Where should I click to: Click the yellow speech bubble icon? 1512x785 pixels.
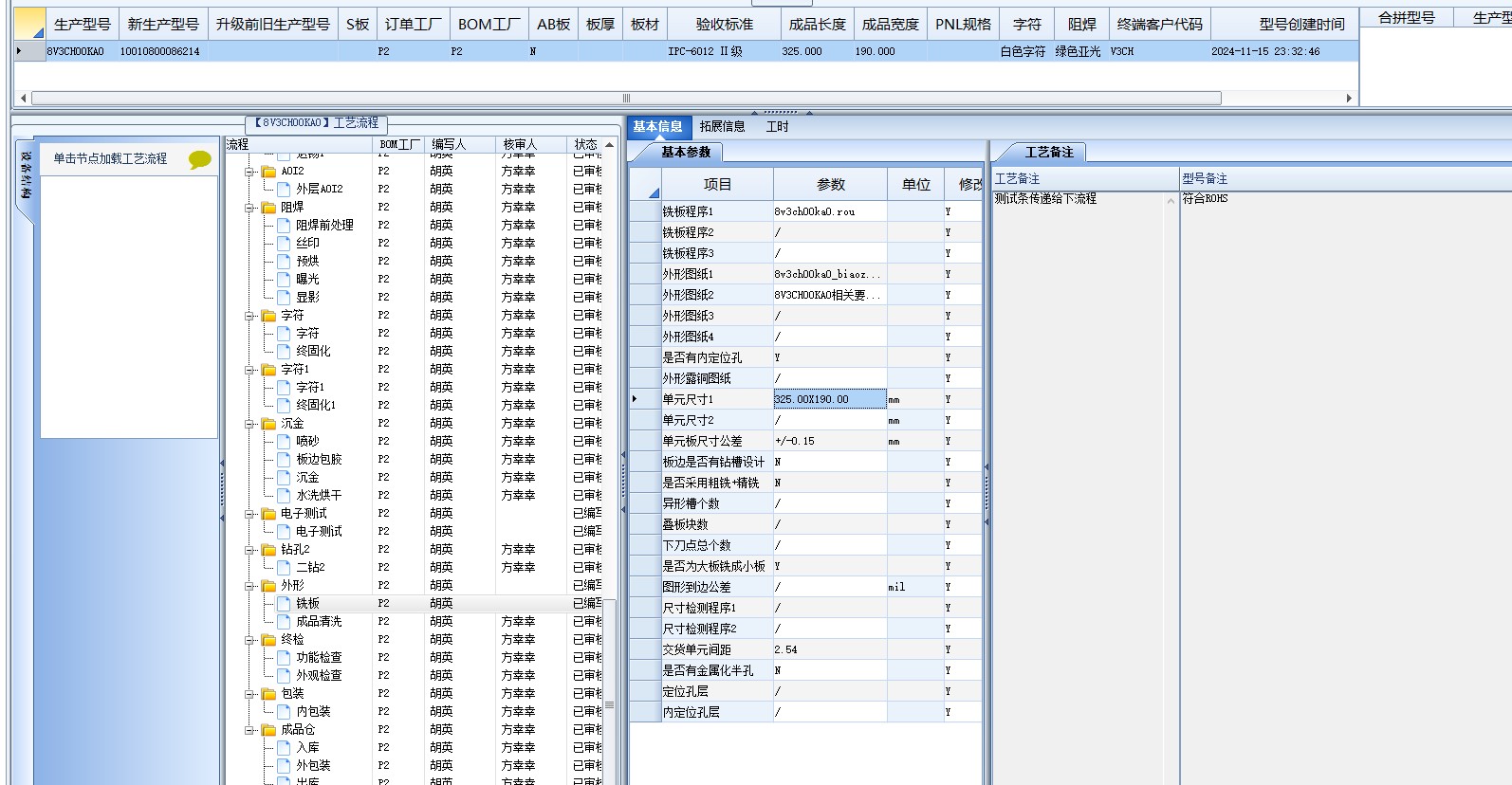[x=199, y=159]
